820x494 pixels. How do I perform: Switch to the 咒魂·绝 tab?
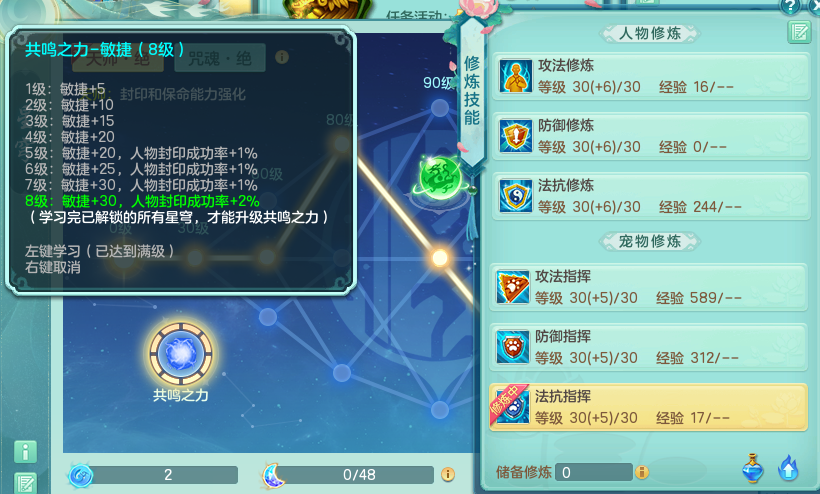[220, 58]
